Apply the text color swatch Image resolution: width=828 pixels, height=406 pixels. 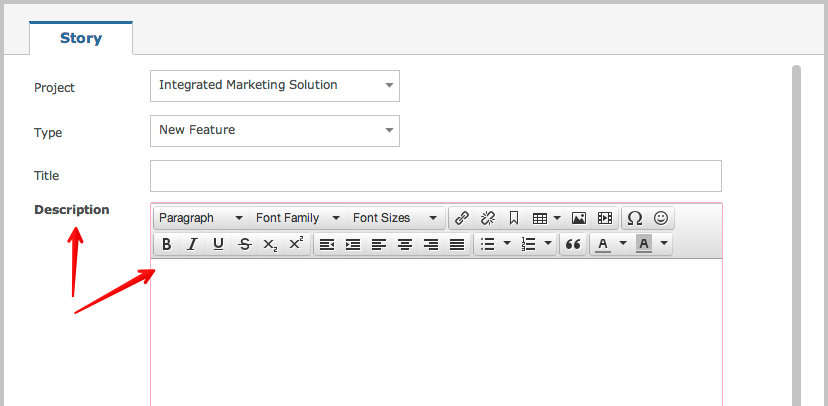click(603, 244)
